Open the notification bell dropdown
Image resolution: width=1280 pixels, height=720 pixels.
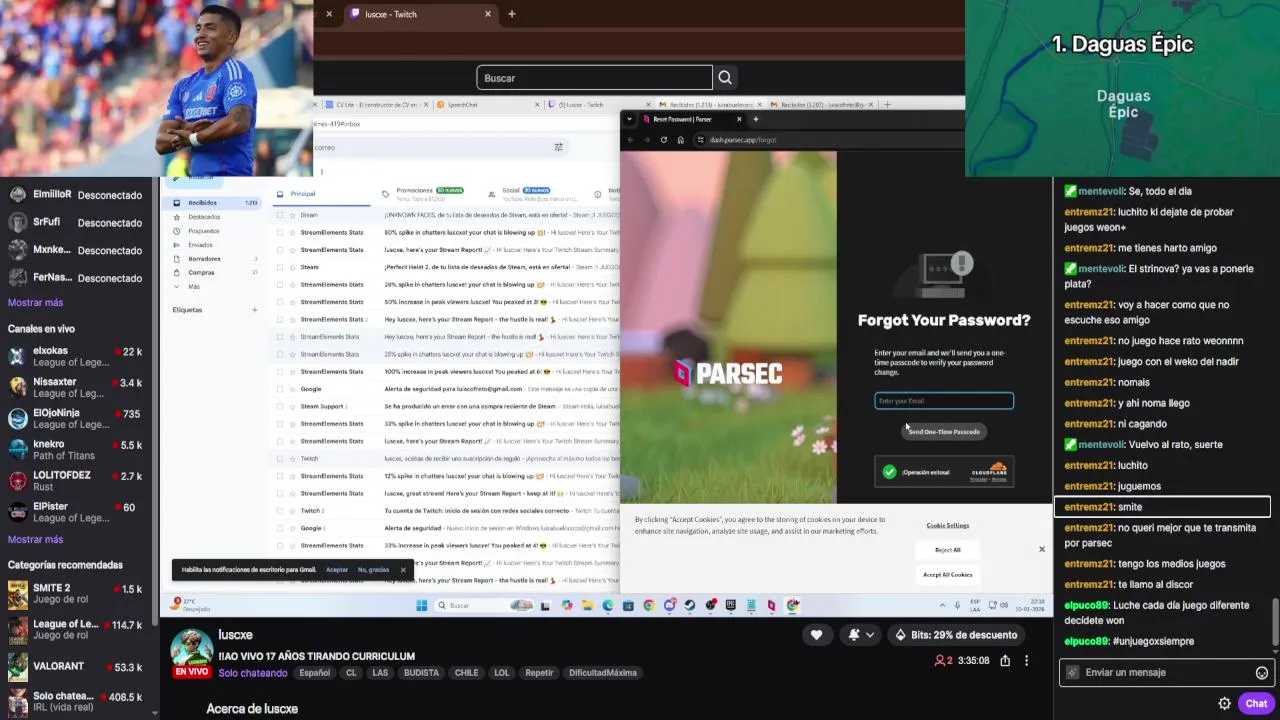coord(862,635)
